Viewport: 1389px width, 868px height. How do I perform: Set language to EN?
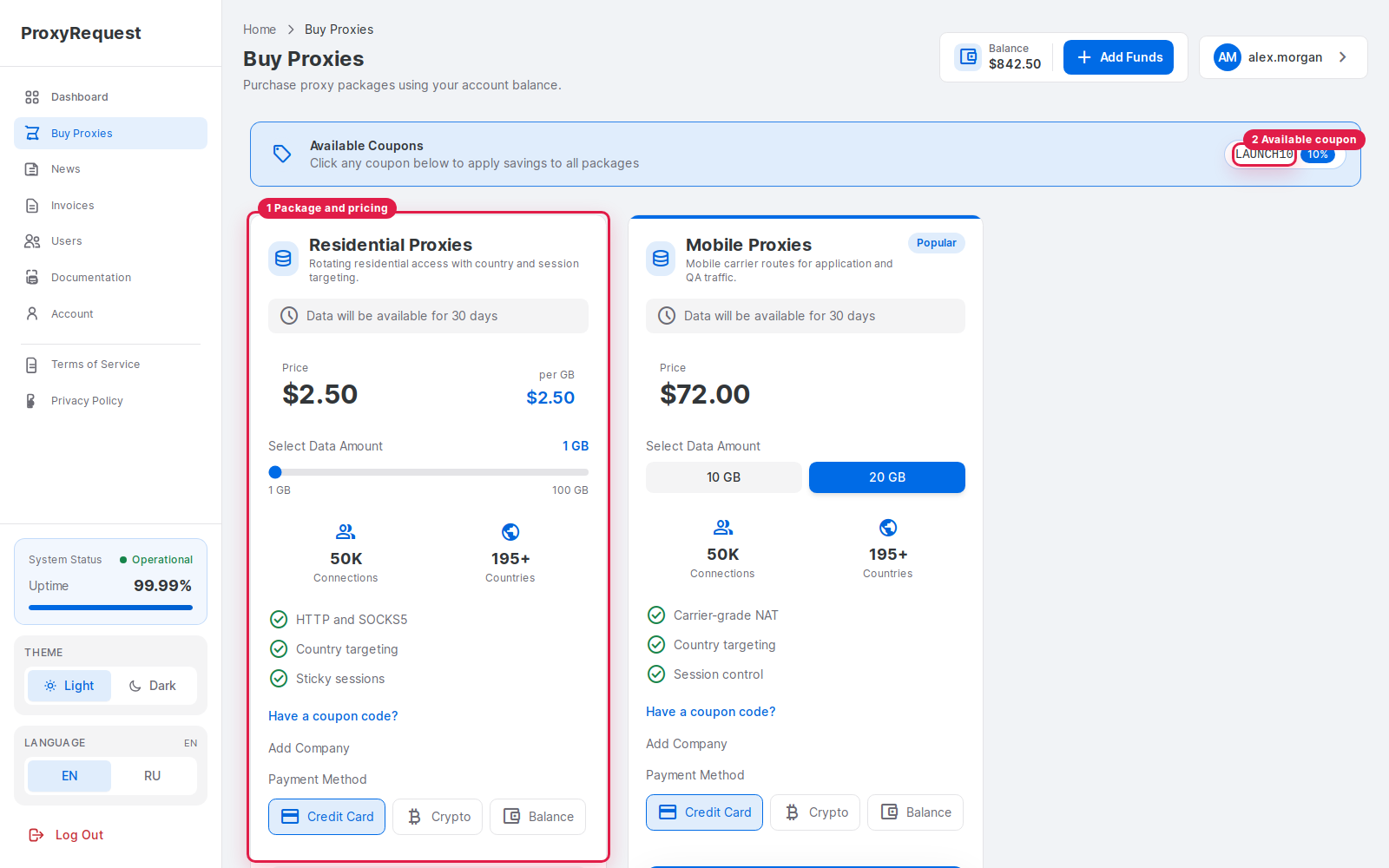pyautogui.click(x=69, y=776)
